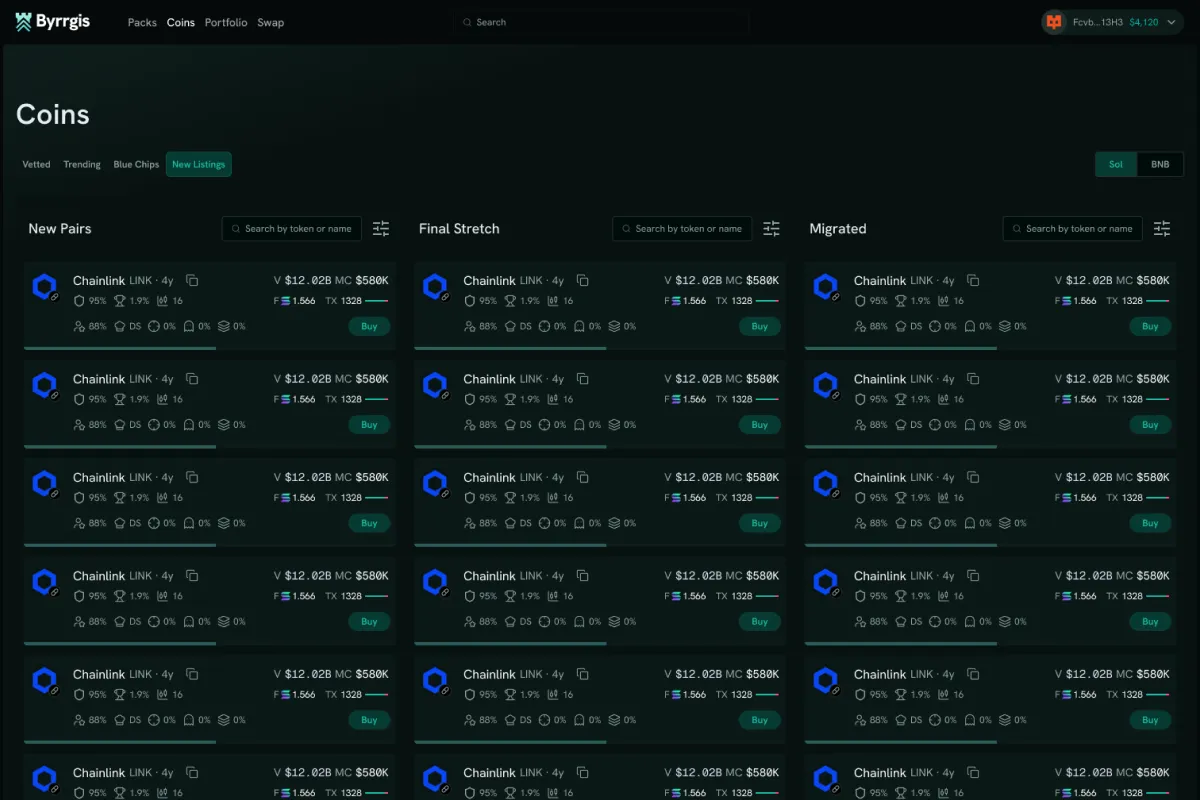Buy third Chainlink in Final Stretch
Screen dimensions: 1200x800
pos(760,523)
